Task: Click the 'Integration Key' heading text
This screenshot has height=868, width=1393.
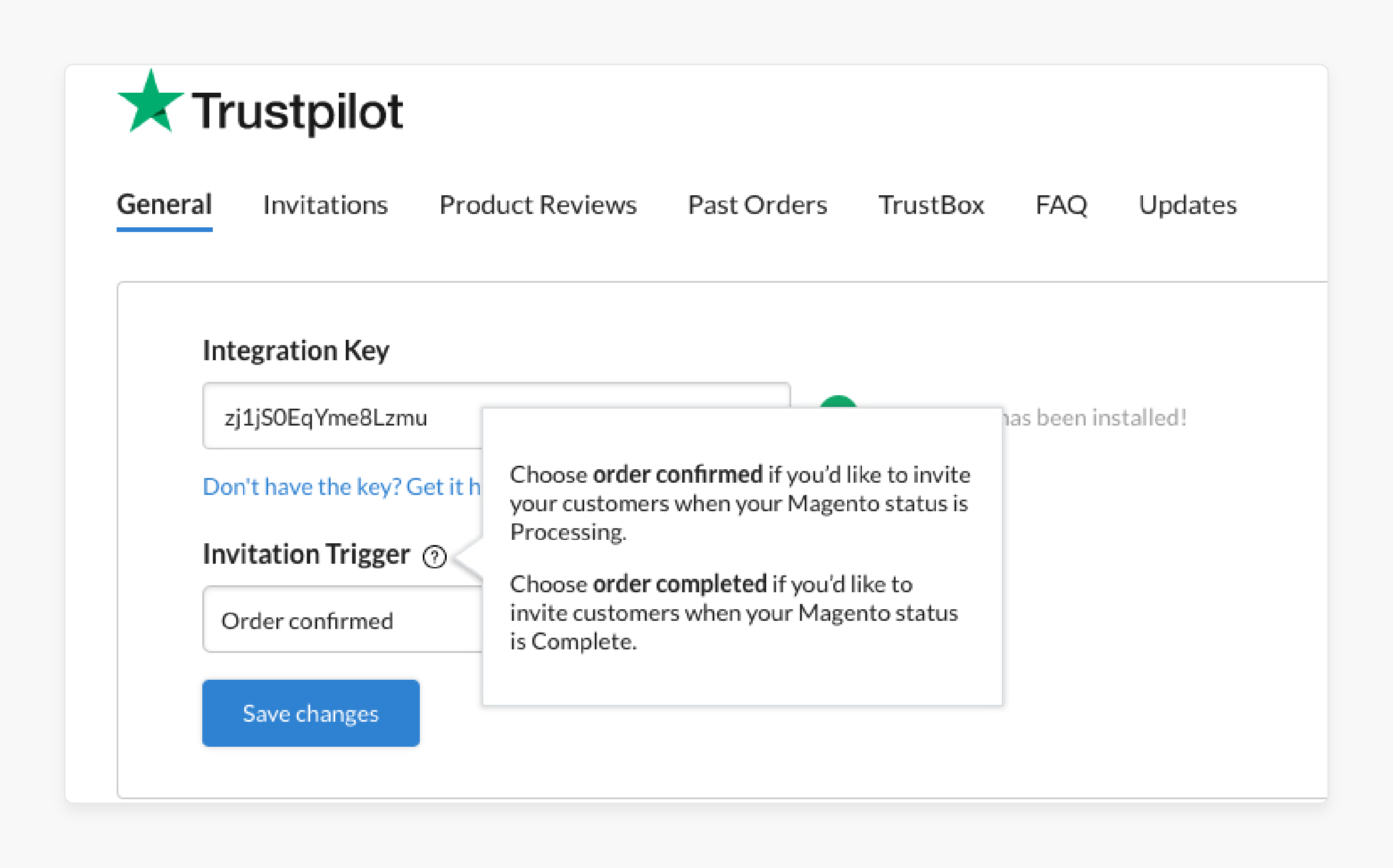Action: [x=296, y=351]
